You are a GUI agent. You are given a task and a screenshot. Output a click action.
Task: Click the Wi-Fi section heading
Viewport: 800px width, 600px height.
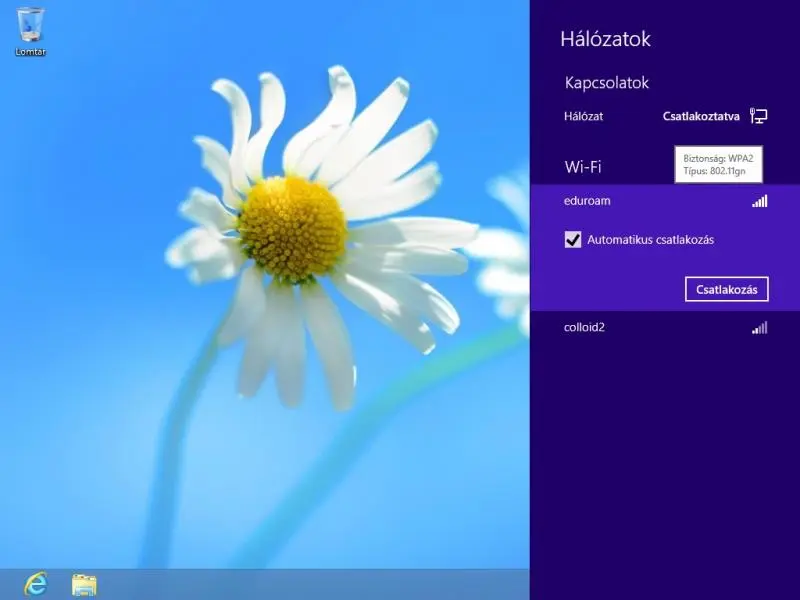583,167
